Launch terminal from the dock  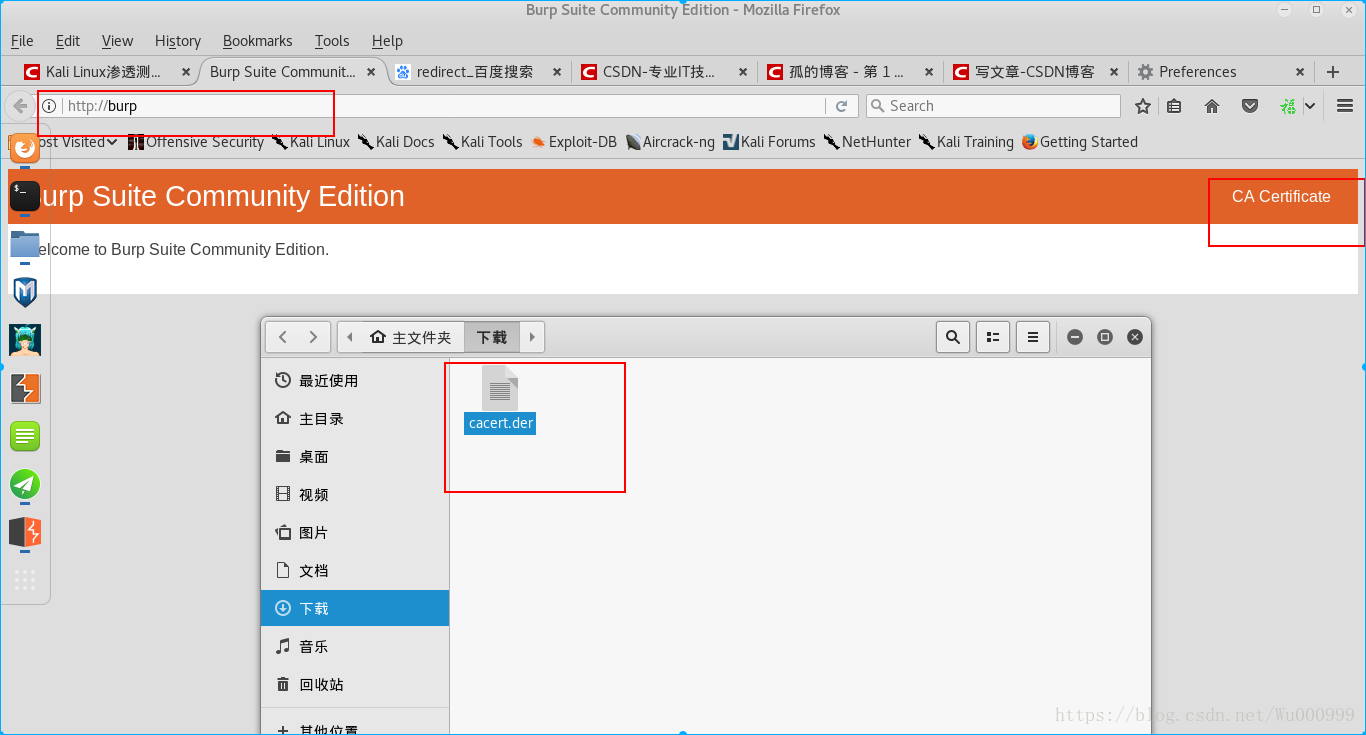pyautogui.click(x=25, y=196)
